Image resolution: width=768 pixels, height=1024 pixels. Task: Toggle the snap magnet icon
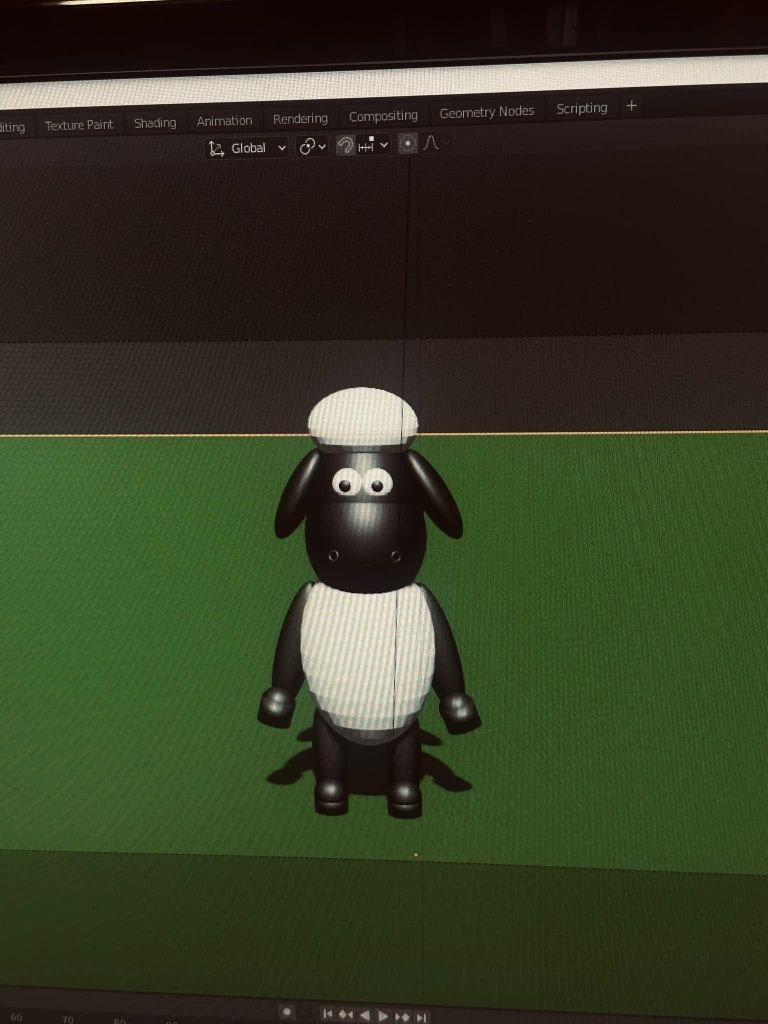click(345, 145)
